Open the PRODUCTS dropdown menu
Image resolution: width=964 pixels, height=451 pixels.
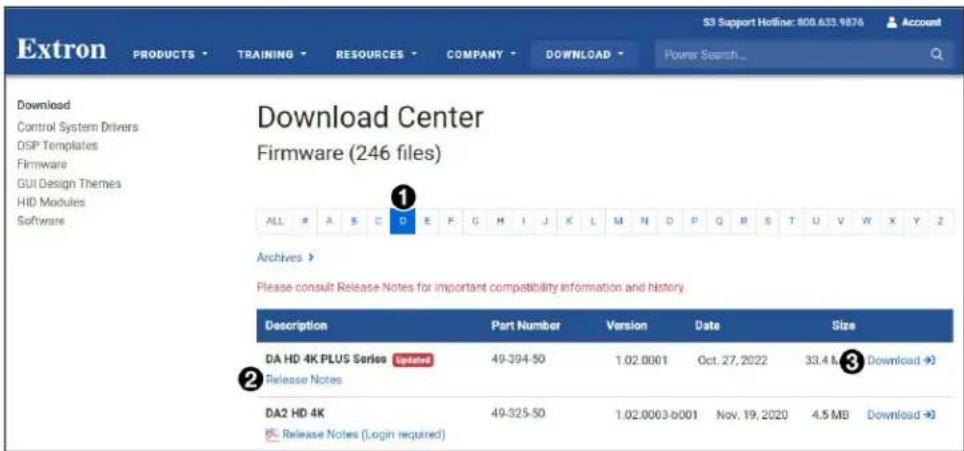click(x=171, y=55)
